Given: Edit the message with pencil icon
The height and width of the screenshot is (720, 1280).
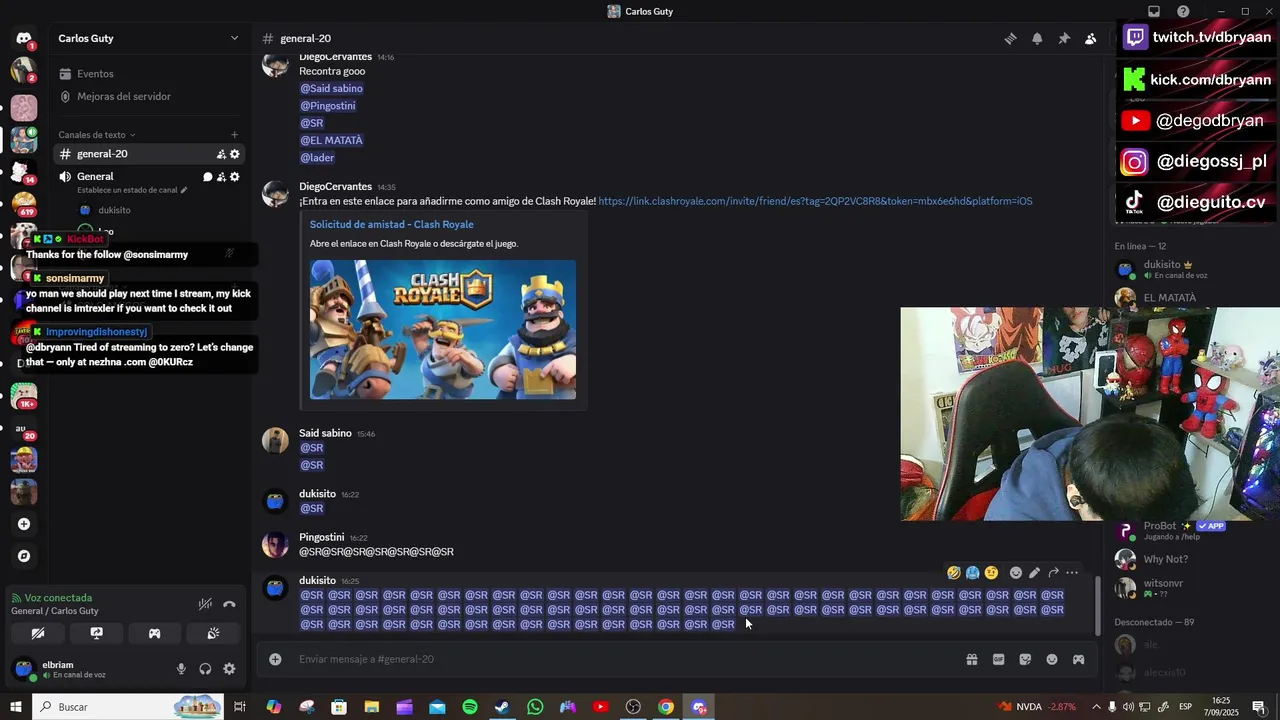Looking at the screenshot, I should 1035,573.
